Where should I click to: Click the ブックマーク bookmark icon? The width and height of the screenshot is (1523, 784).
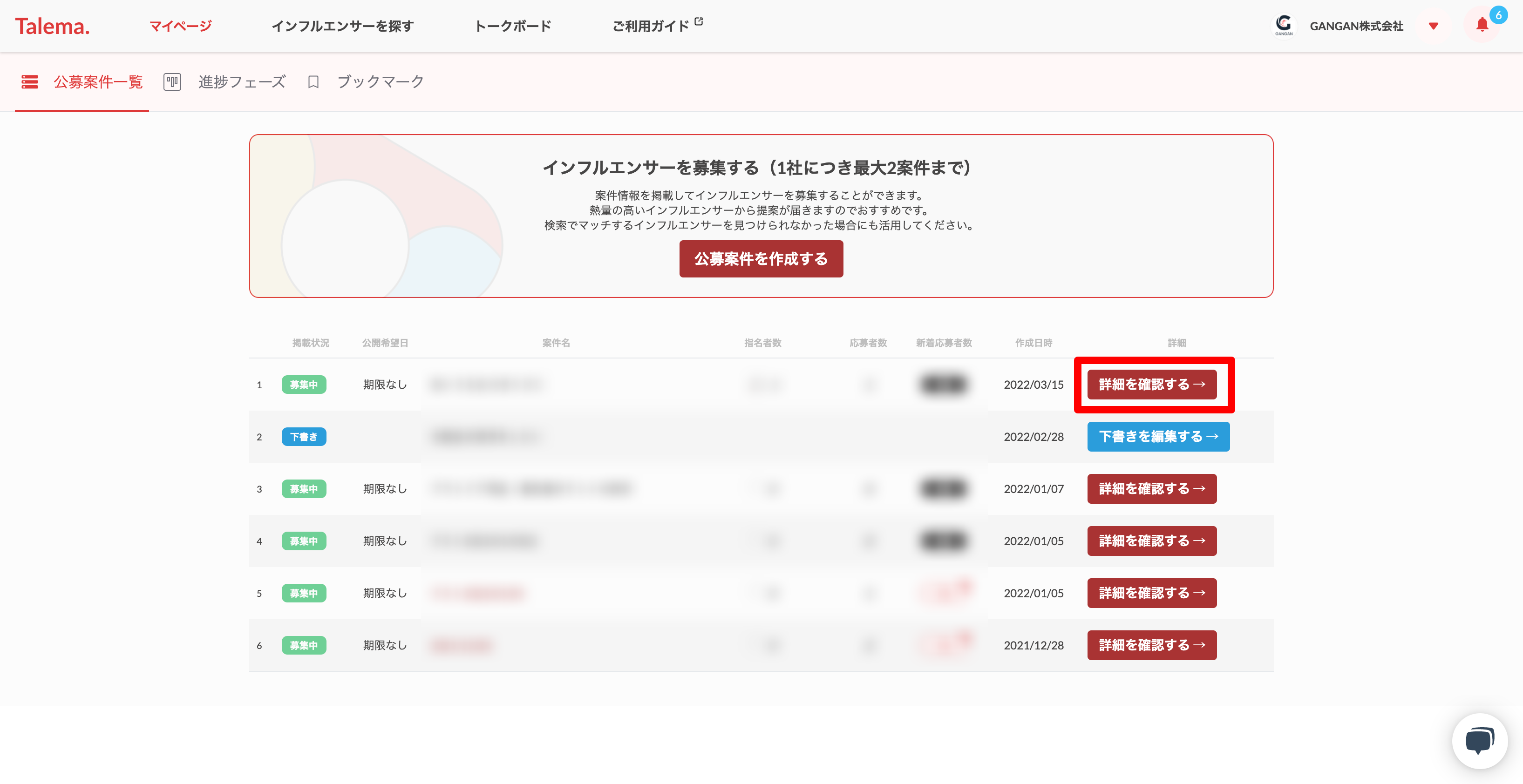(x=313, y=81)
